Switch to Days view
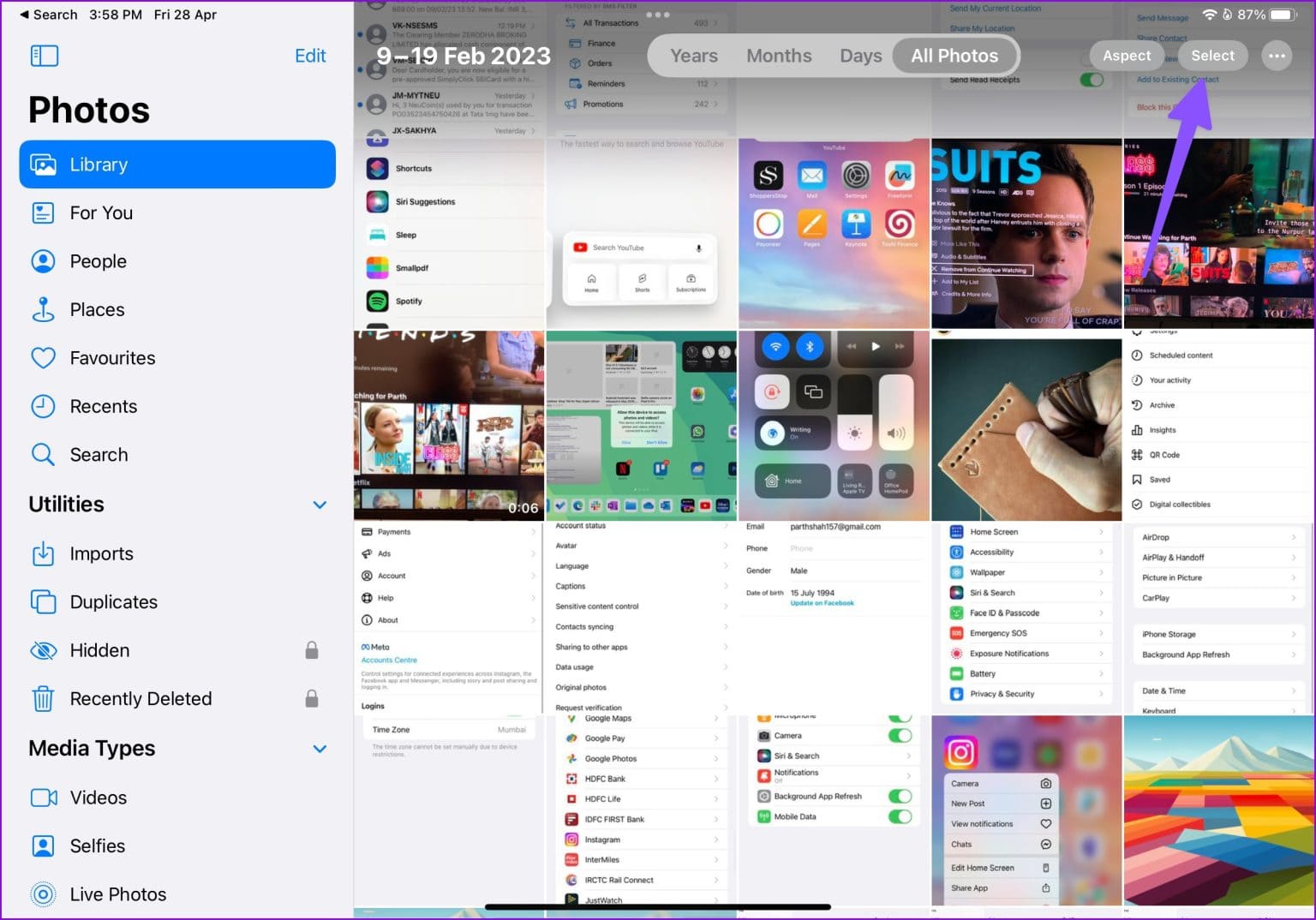 [x=860, y=56]
